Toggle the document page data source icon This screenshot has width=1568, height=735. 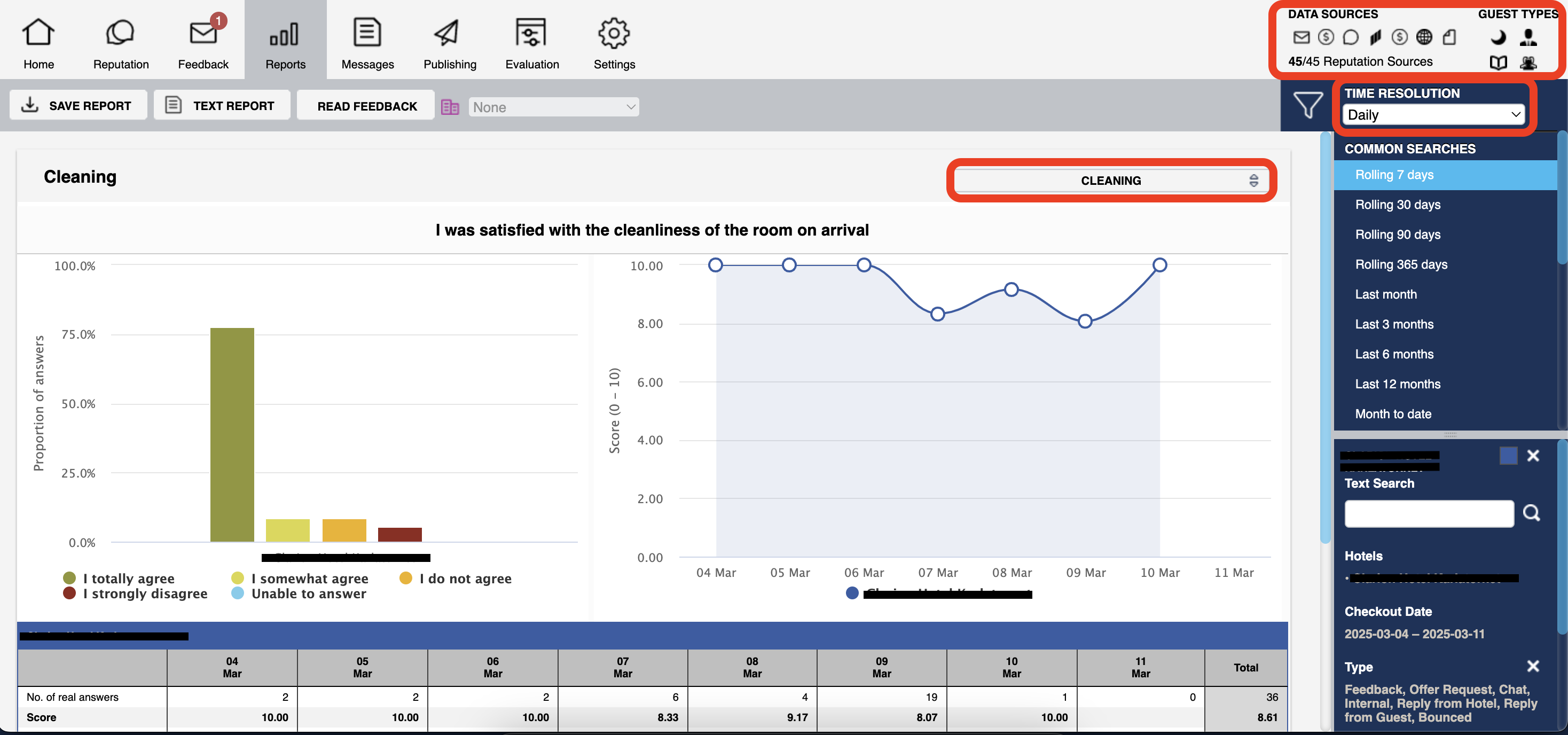tap(1449, 37)
